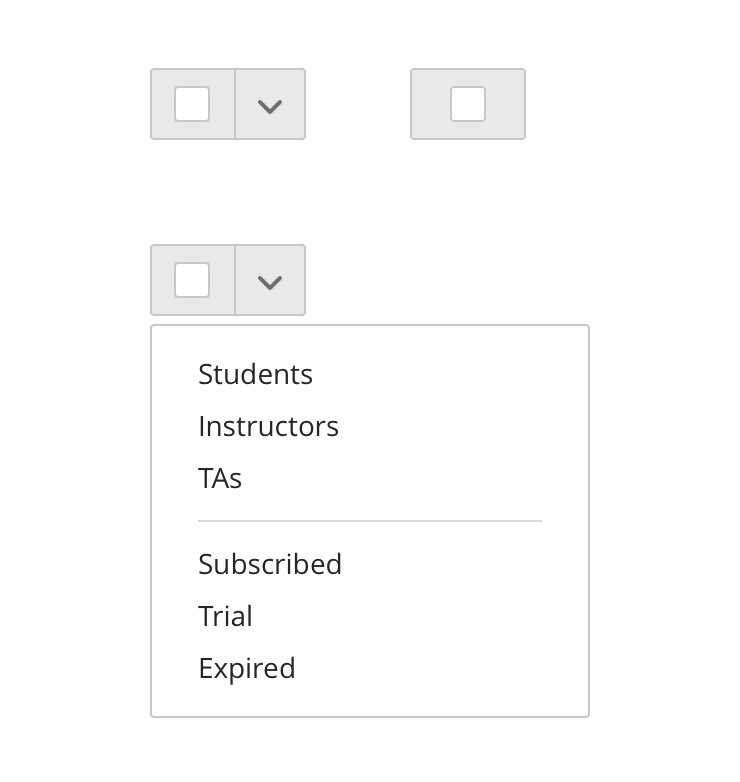Tick the checkbox in the top-left split button
The image size is (740, 782).
coord(192,104)
